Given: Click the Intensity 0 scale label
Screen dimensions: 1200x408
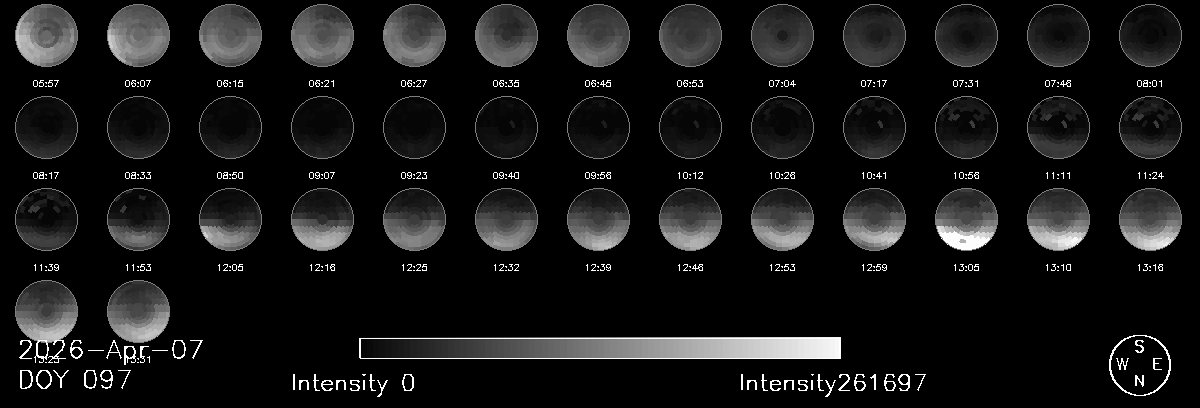Looking at the screenshot, I should (353, 383).
